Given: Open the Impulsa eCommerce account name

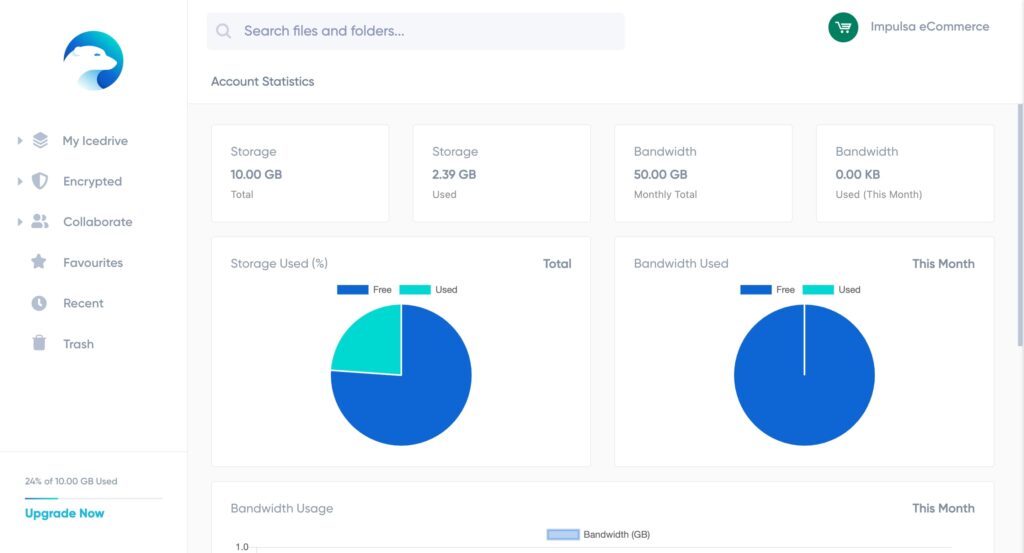Looking at the screenshot, I should pyautogui.click(x=929, y=27).
